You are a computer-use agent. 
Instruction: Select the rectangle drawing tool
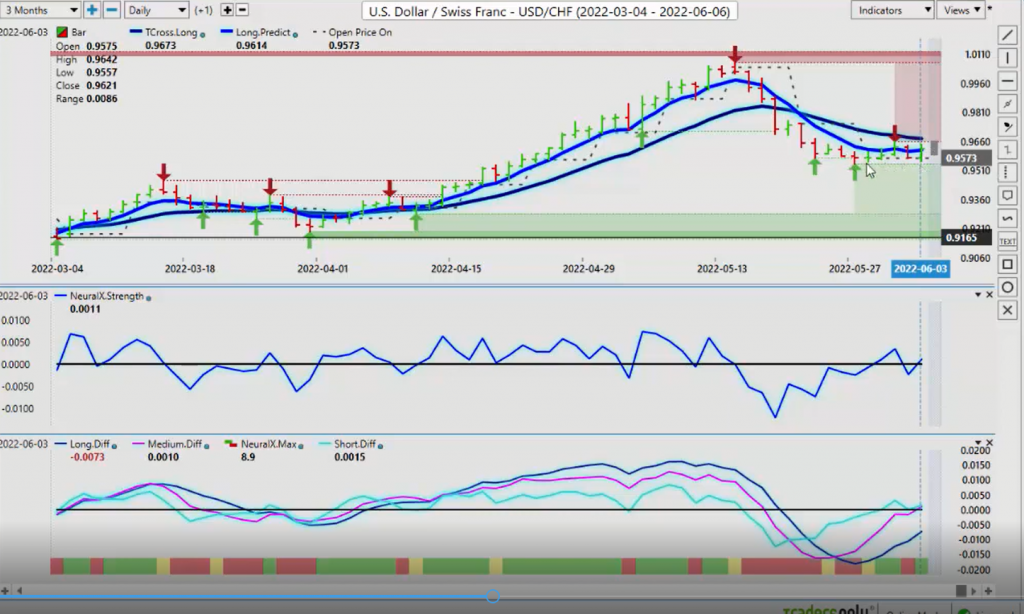pos(1008,264)
